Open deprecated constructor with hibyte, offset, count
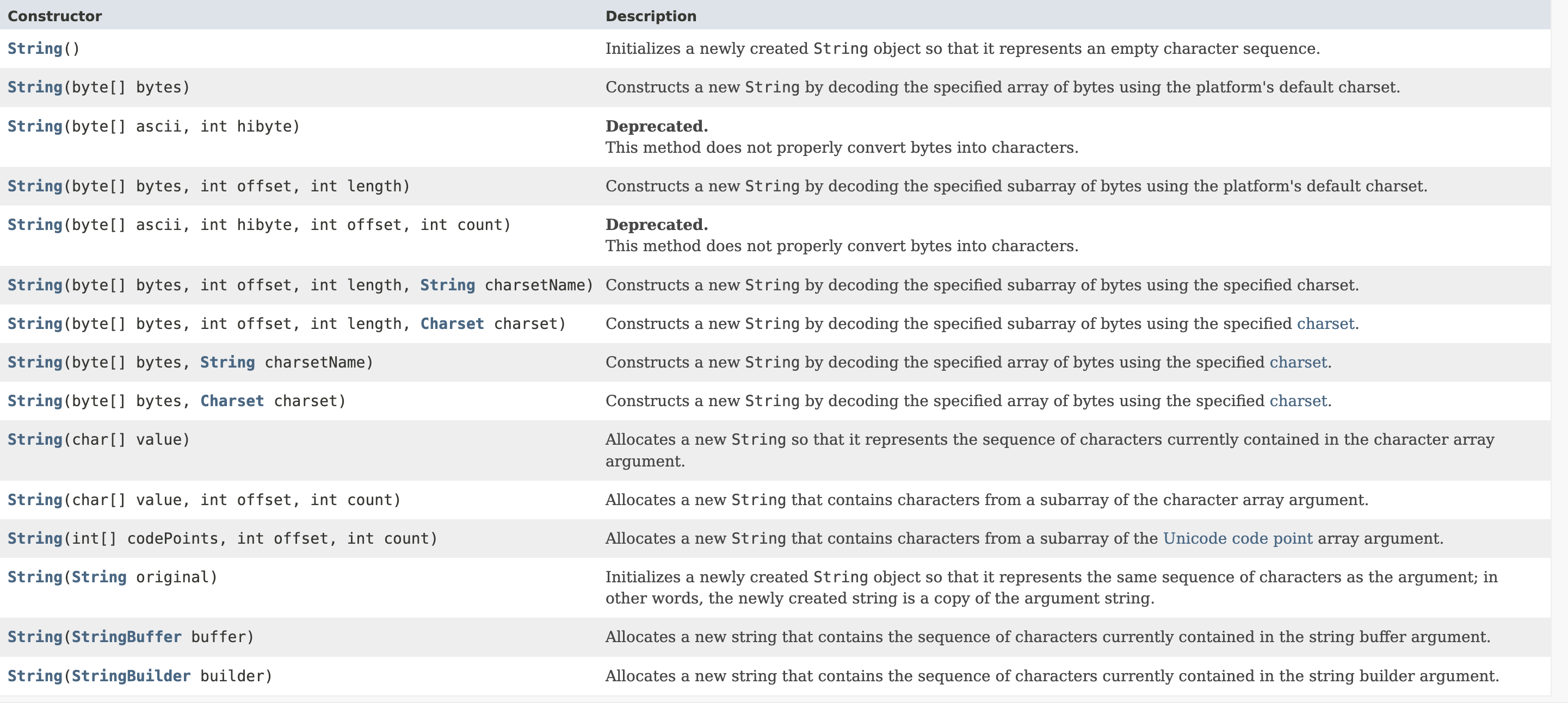Viewport: 1568px width, 709px height. coord(35,225)
